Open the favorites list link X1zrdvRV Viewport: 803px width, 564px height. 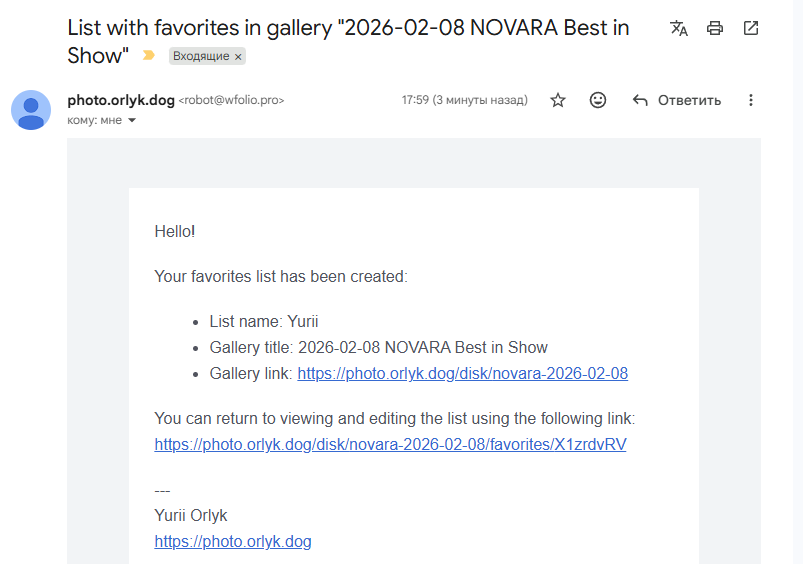pos(390,444)
